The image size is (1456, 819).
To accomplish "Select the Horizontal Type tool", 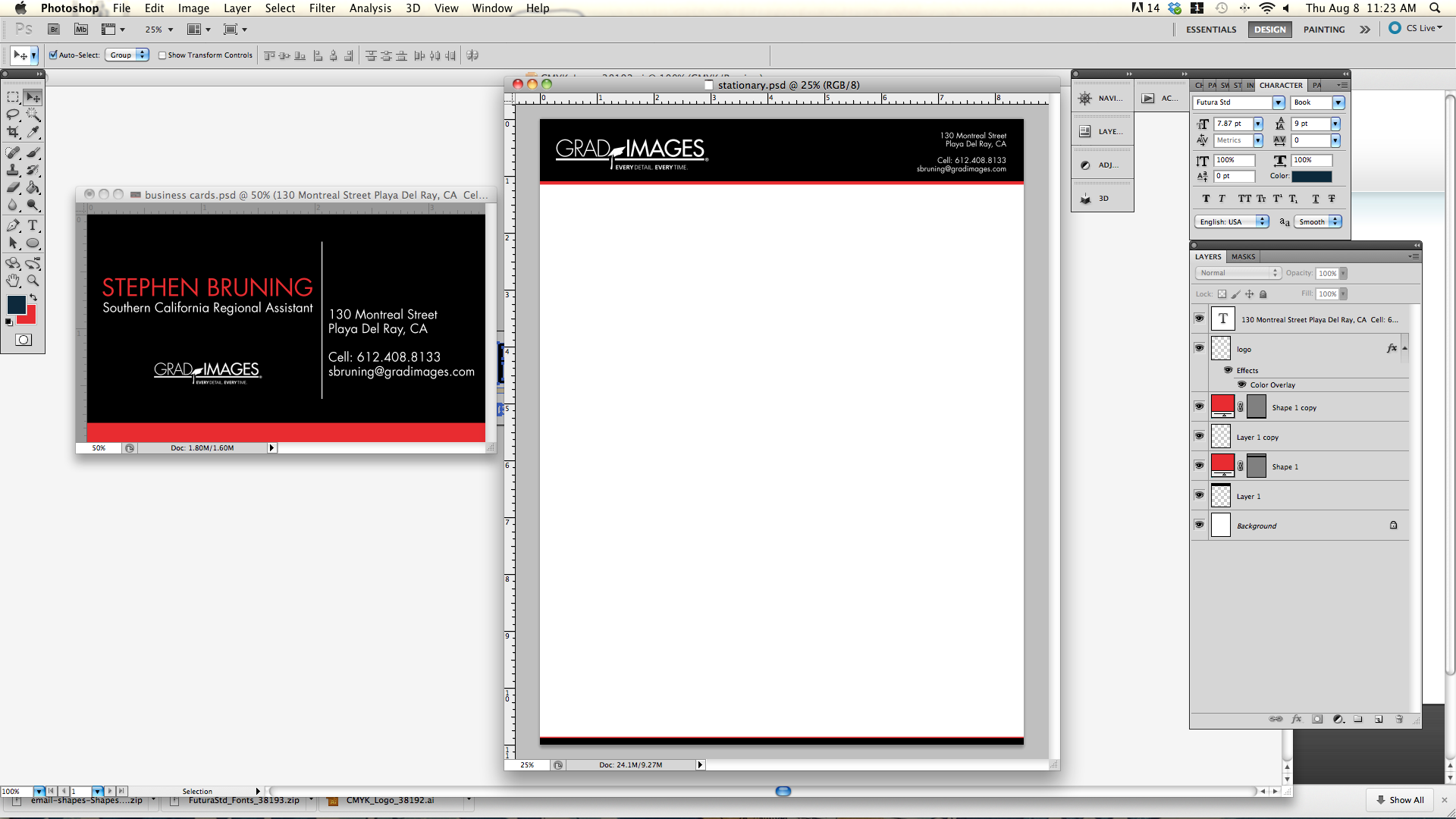I will click(33, 225).
